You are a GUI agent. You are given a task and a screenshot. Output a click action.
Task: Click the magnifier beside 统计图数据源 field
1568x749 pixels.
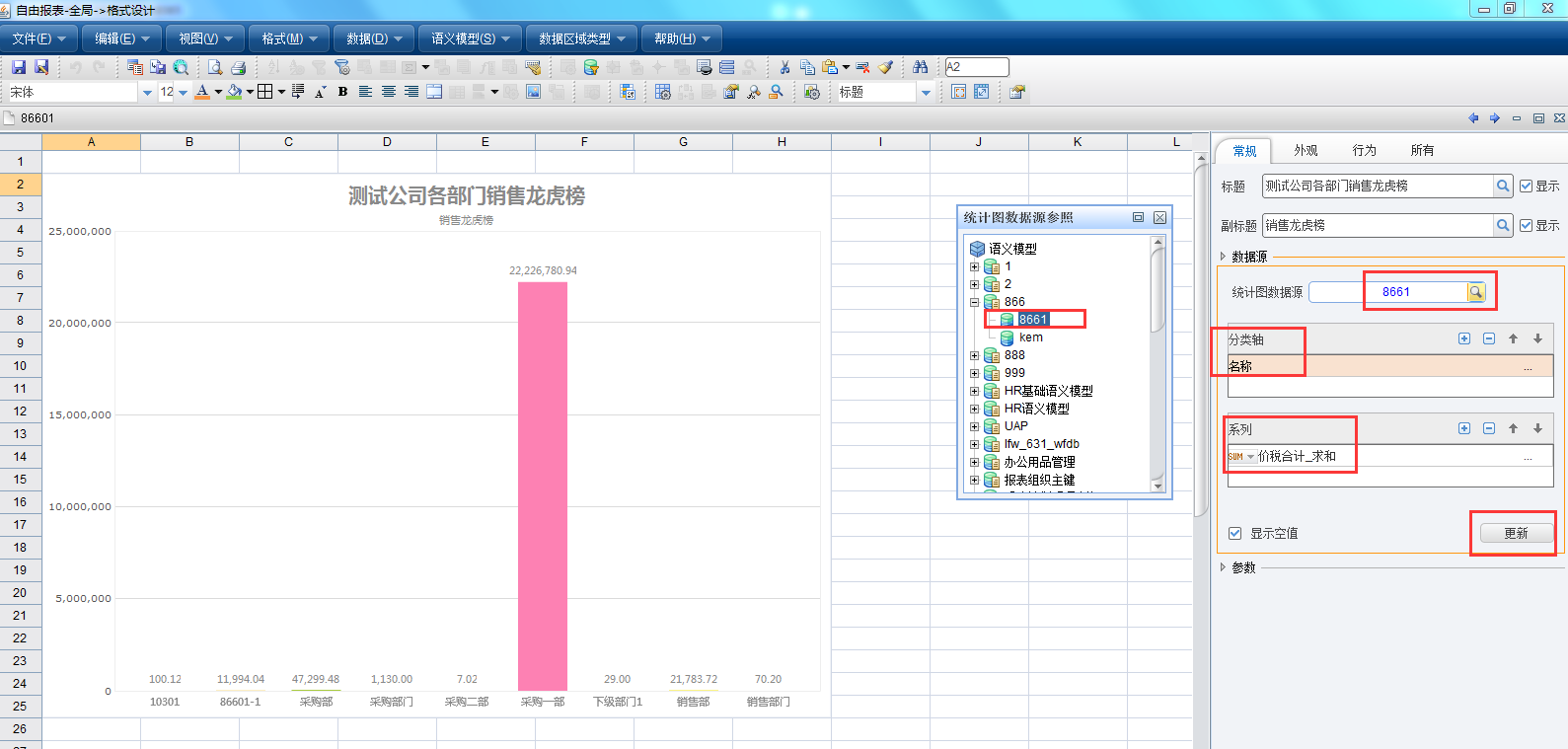coord(1476,292)
